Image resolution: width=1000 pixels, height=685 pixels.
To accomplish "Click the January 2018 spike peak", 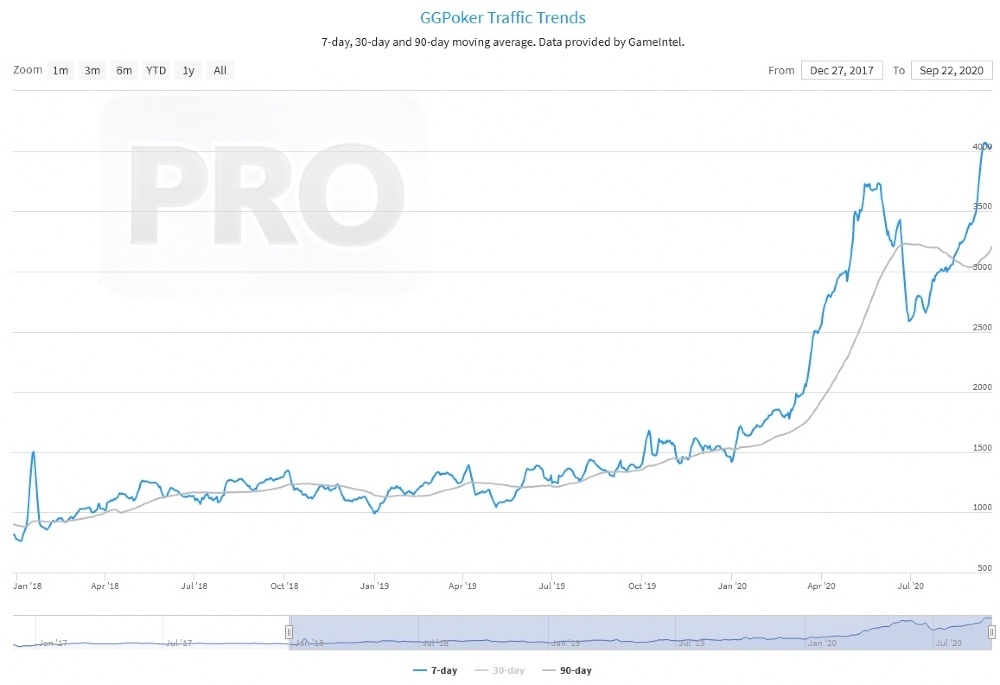I will tap(33, 452).
